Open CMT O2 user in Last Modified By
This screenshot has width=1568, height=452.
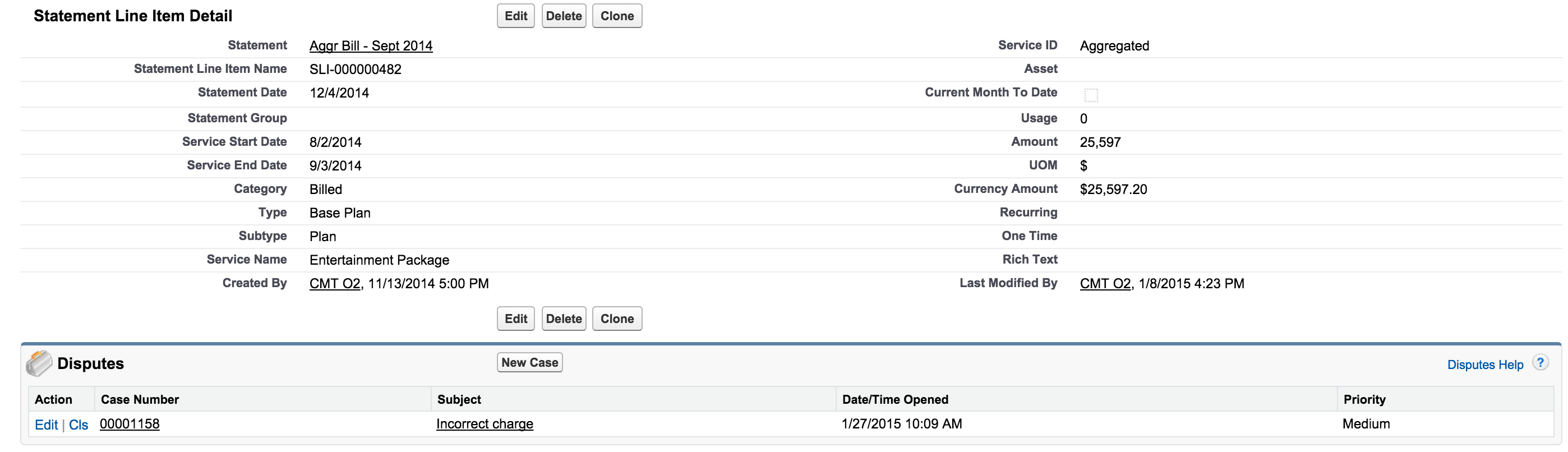[x=1105, y=284]
